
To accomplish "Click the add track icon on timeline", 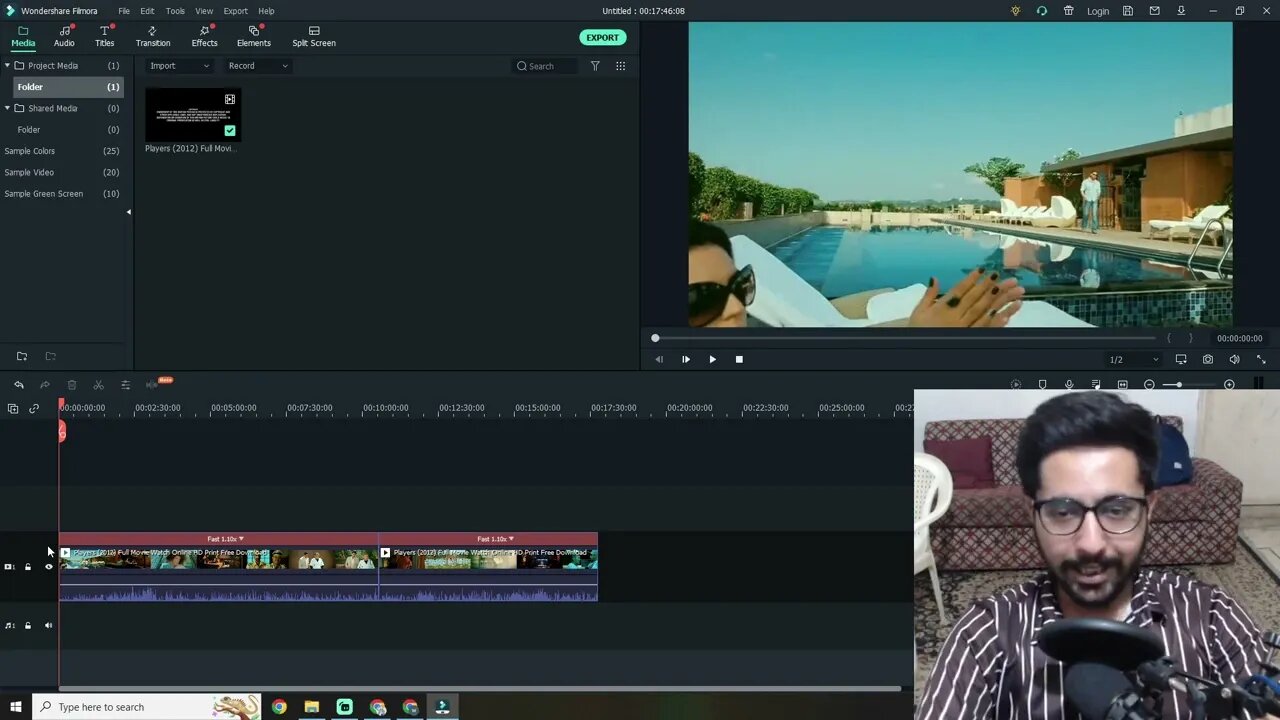I will 13,408.
